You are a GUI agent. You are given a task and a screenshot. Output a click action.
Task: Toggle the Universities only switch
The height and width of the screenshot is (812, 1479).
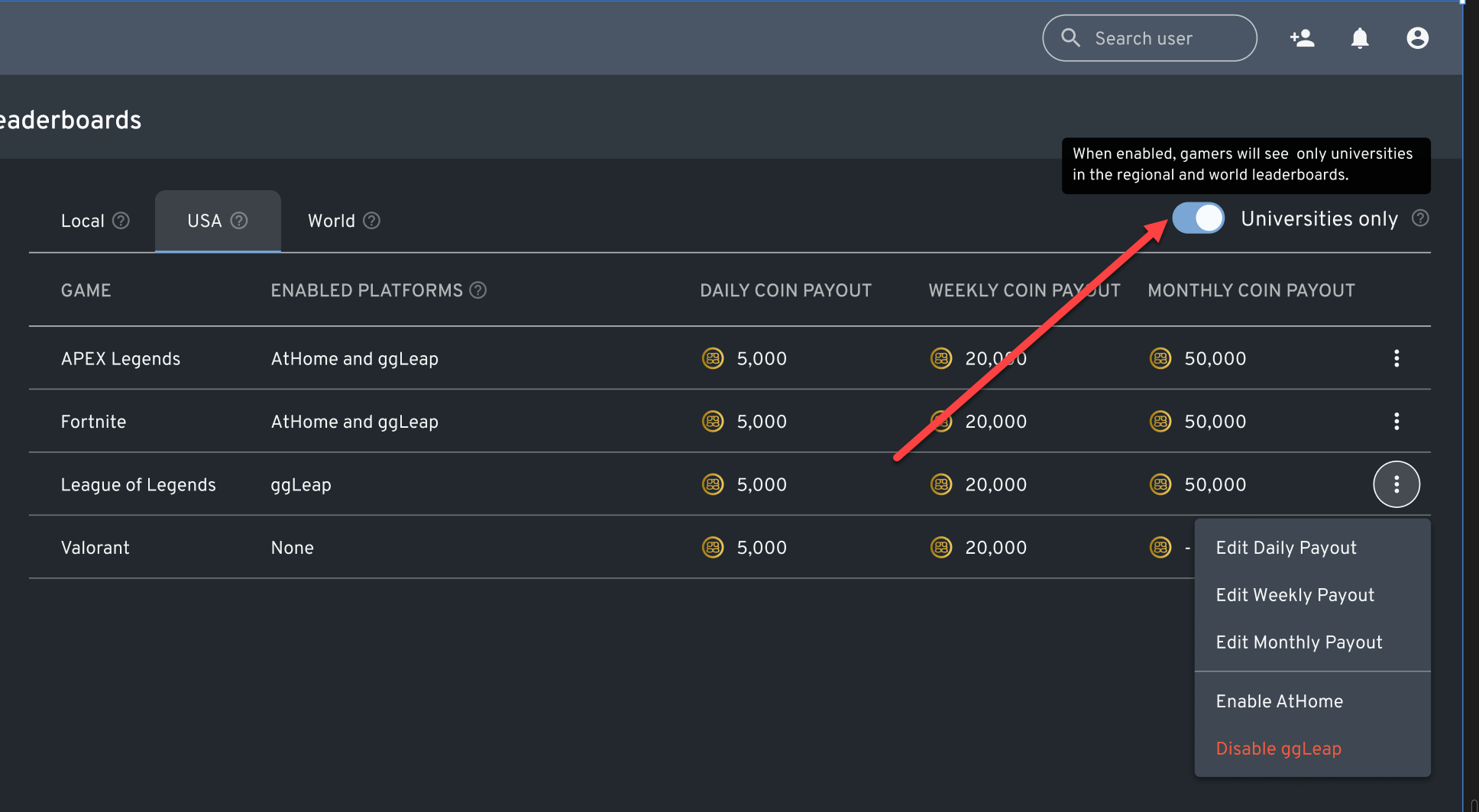tap(1198, 218)
